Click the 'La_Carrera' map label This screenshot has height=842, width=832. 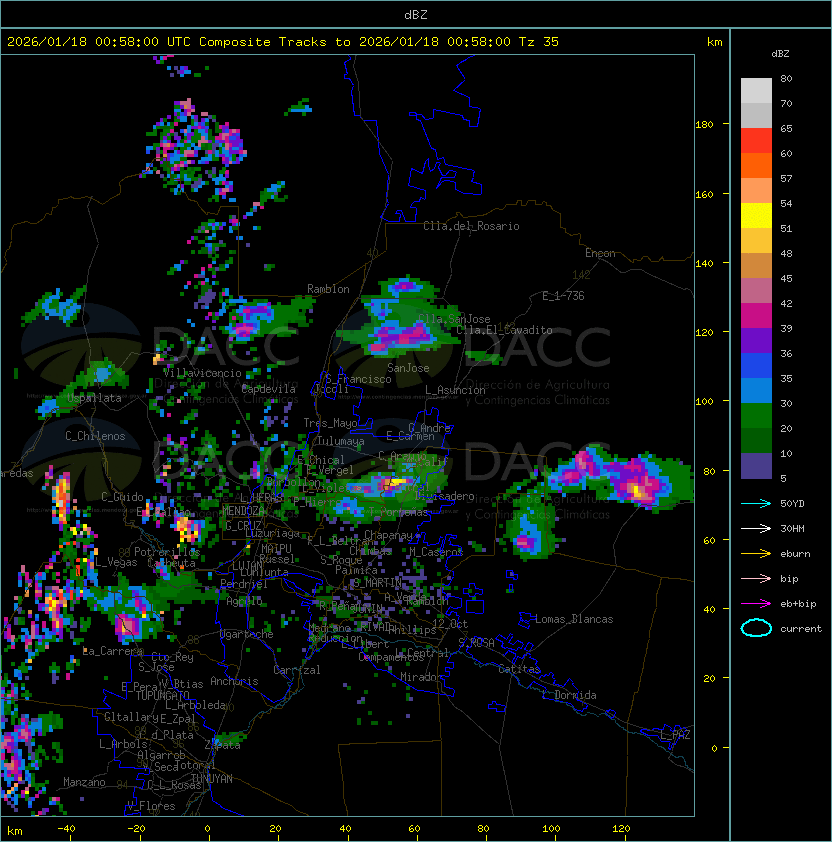(113, 651)
